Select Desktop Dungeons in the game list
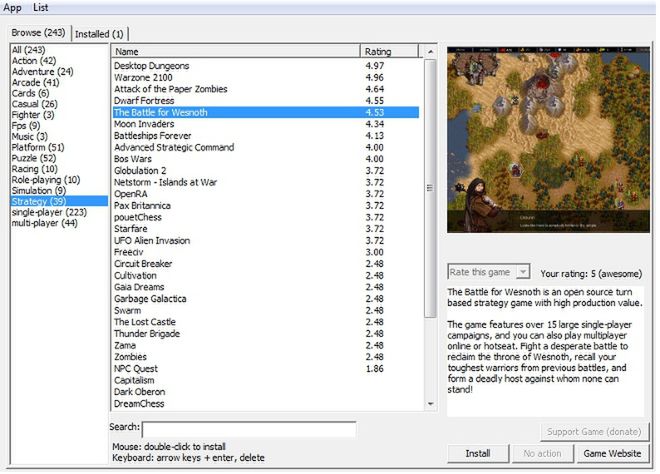 click(266, 66)
